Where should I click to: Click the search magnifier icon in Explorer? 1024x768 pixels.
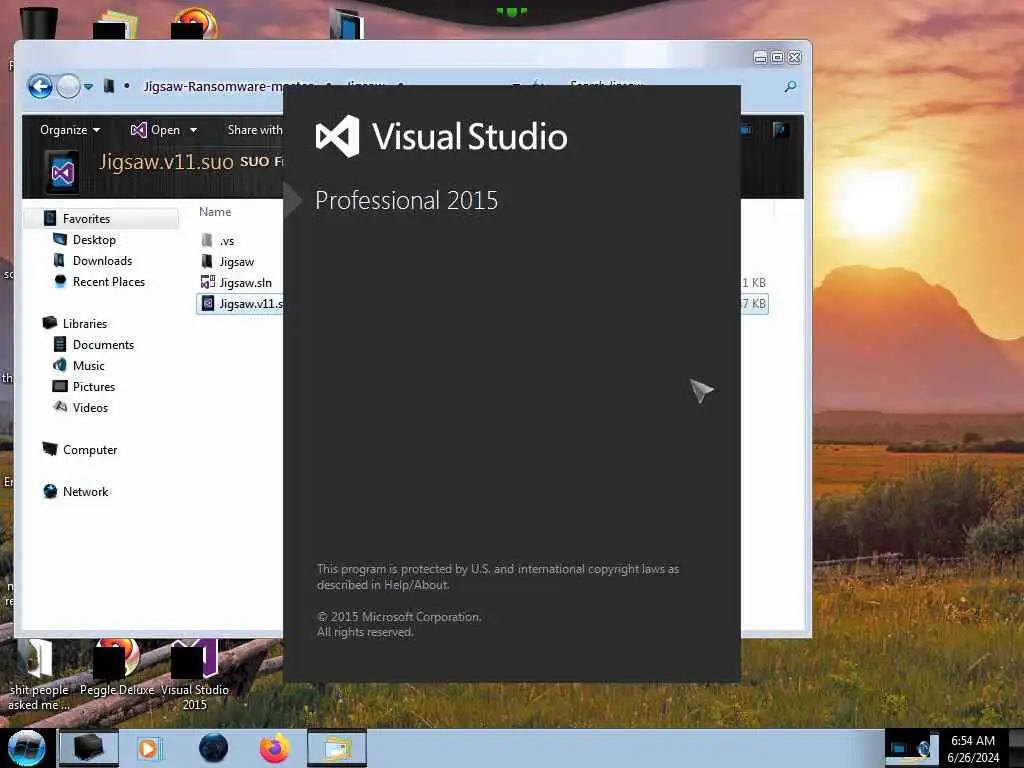point(790,86)
